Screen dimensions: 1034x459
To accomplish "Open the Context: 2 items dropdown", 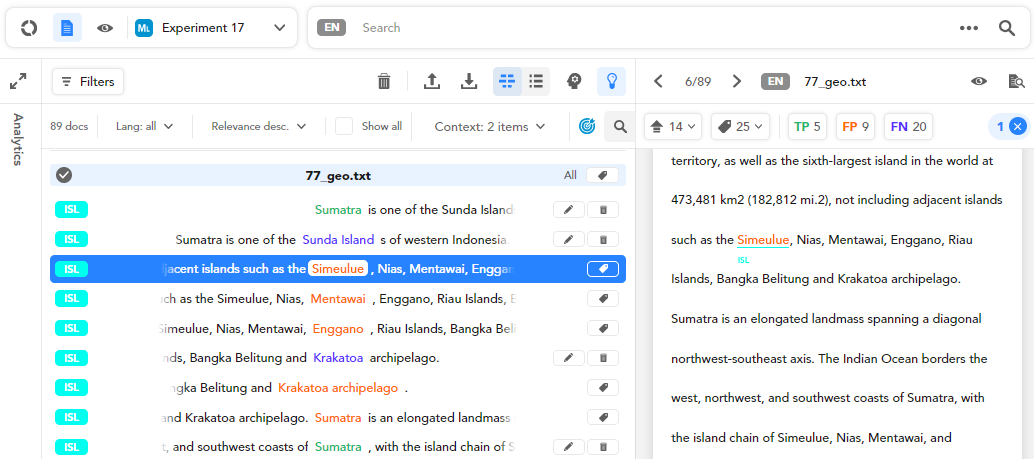I will [490, 127].
